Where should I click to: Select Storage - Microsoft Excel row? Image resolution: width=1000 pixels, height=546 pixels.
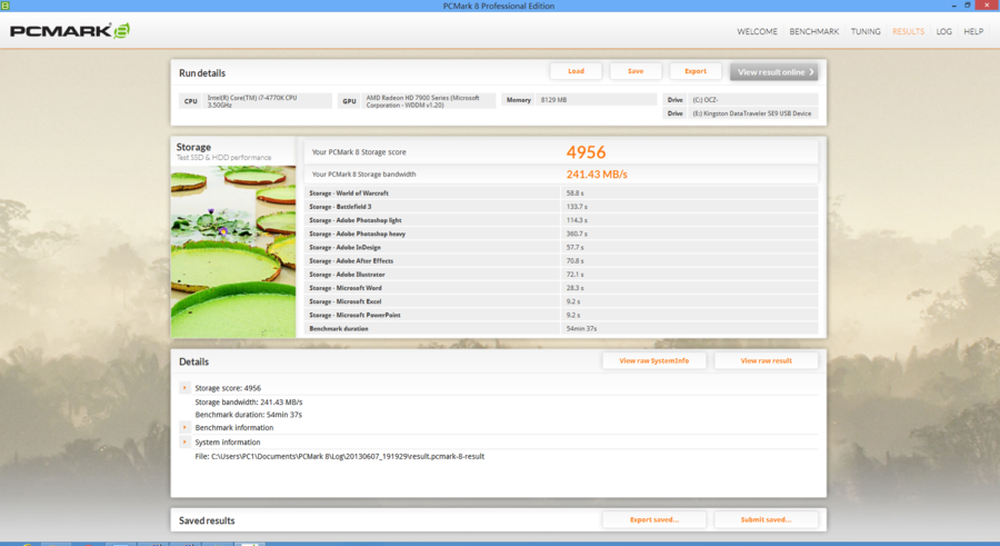tap(561, 301)
